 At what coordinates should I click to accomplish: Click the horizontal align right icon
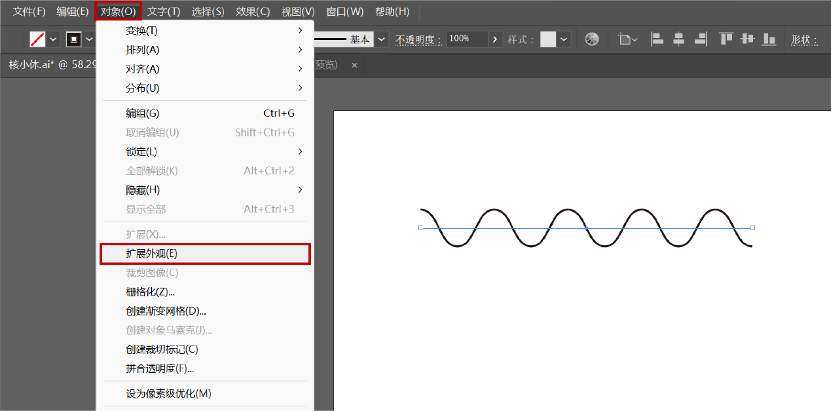coord(700,39)
